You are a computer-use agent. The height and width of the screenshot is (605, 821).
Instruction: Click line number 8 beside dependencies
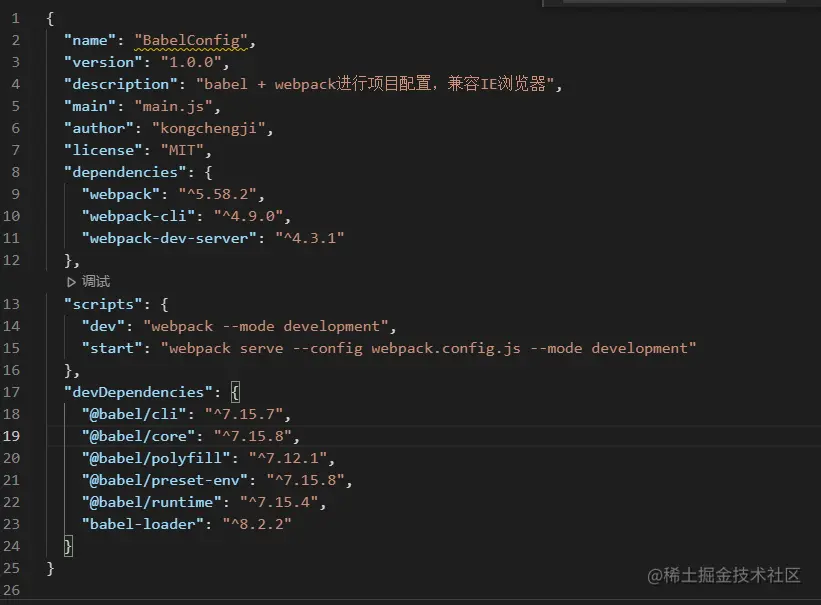[x=15, y=172]
